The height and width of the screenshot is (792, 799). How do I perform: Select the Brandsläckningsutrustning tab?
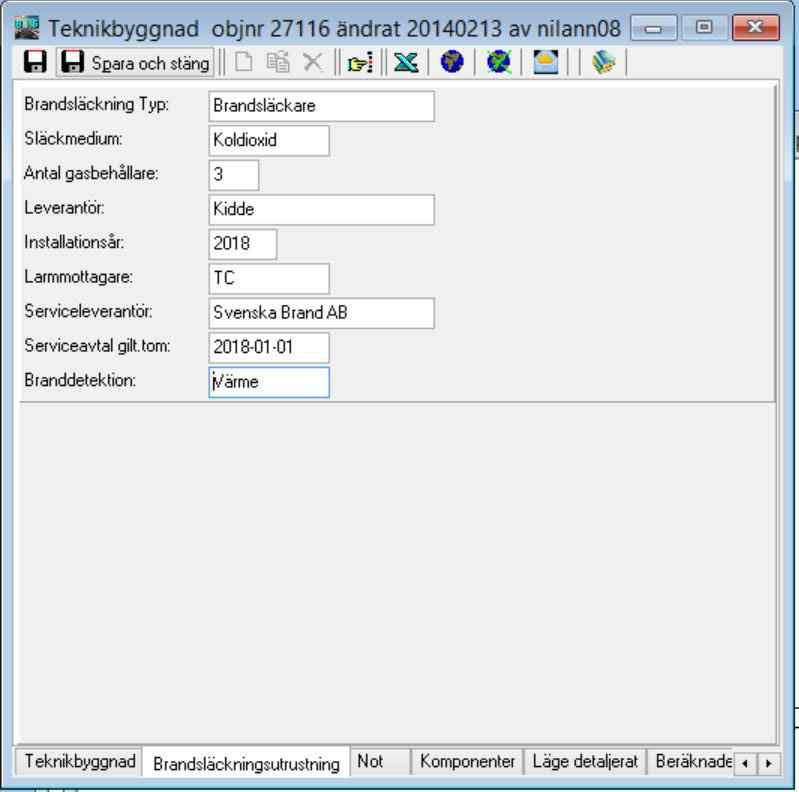246,763
